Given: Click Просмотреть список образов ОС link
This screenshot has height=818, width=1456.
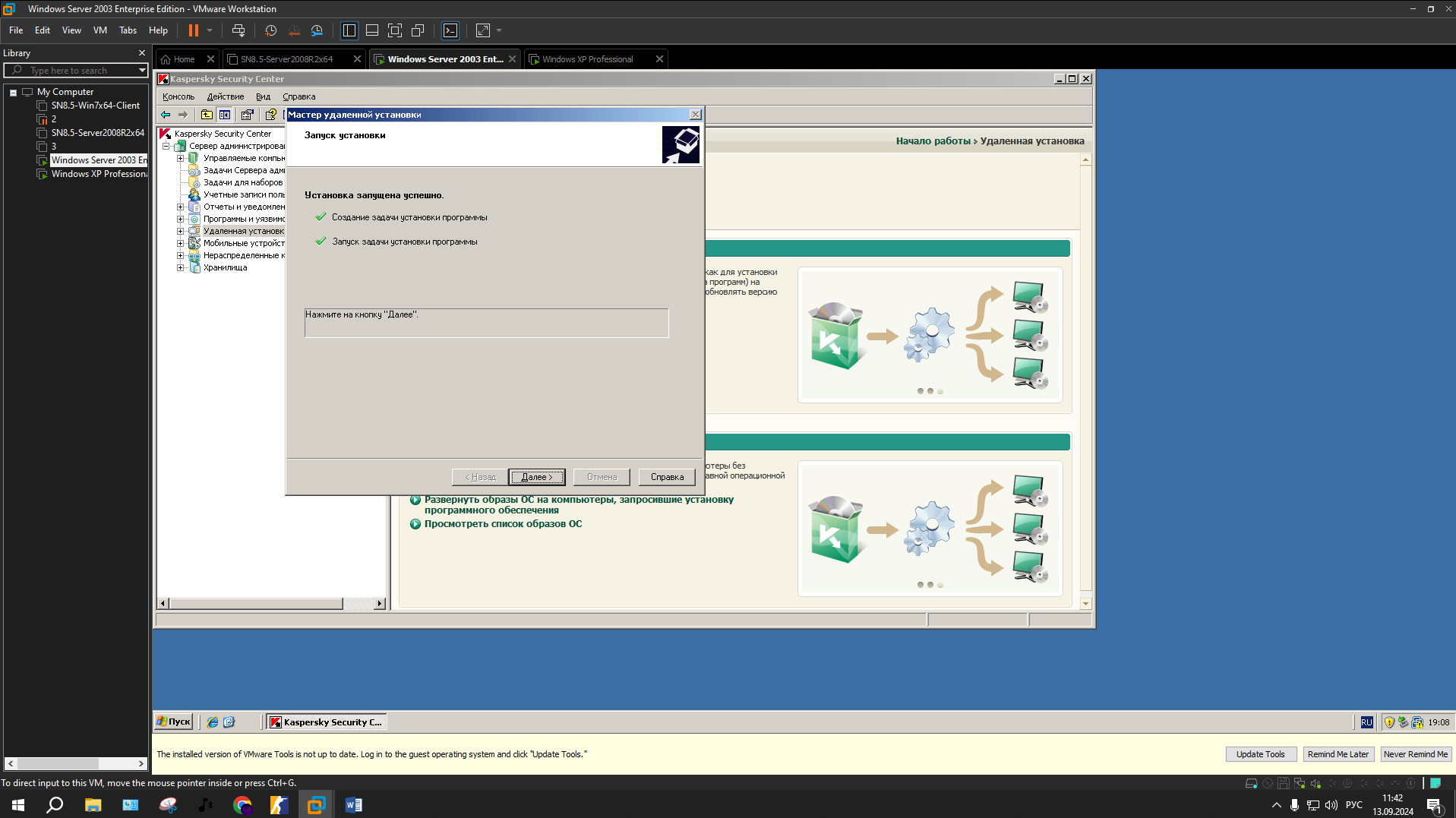Looking at the screenshot, I should (x=503, y=524).
